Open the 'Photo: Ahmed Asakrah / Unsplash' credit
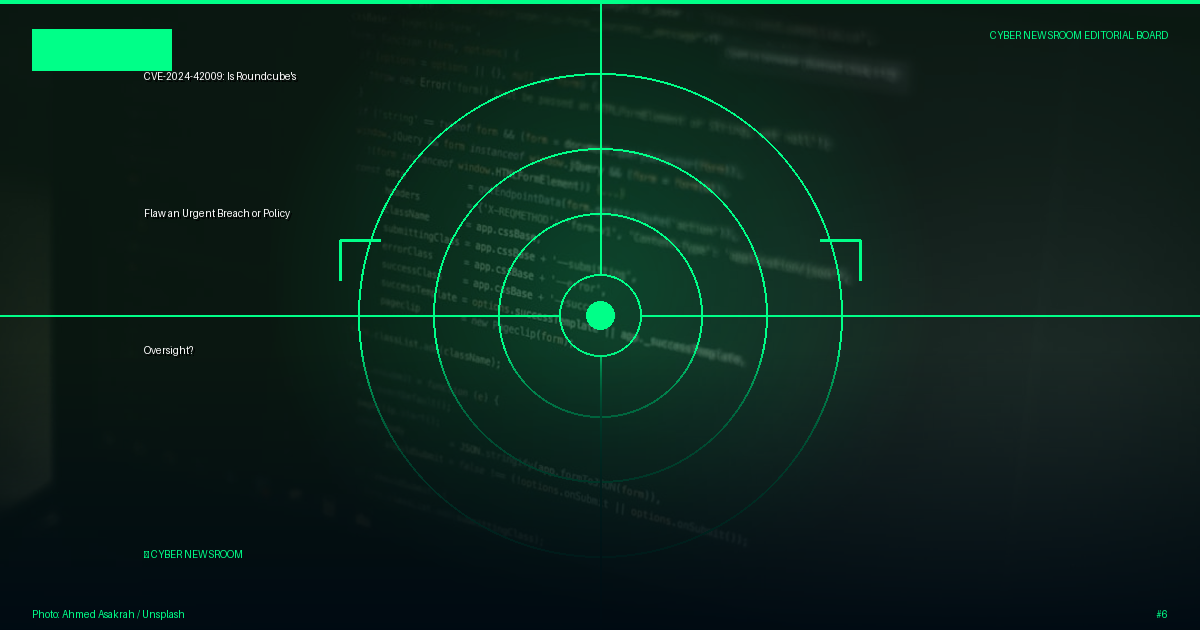The height and width of the screenshot is (630, 1200). coord(108,614)
